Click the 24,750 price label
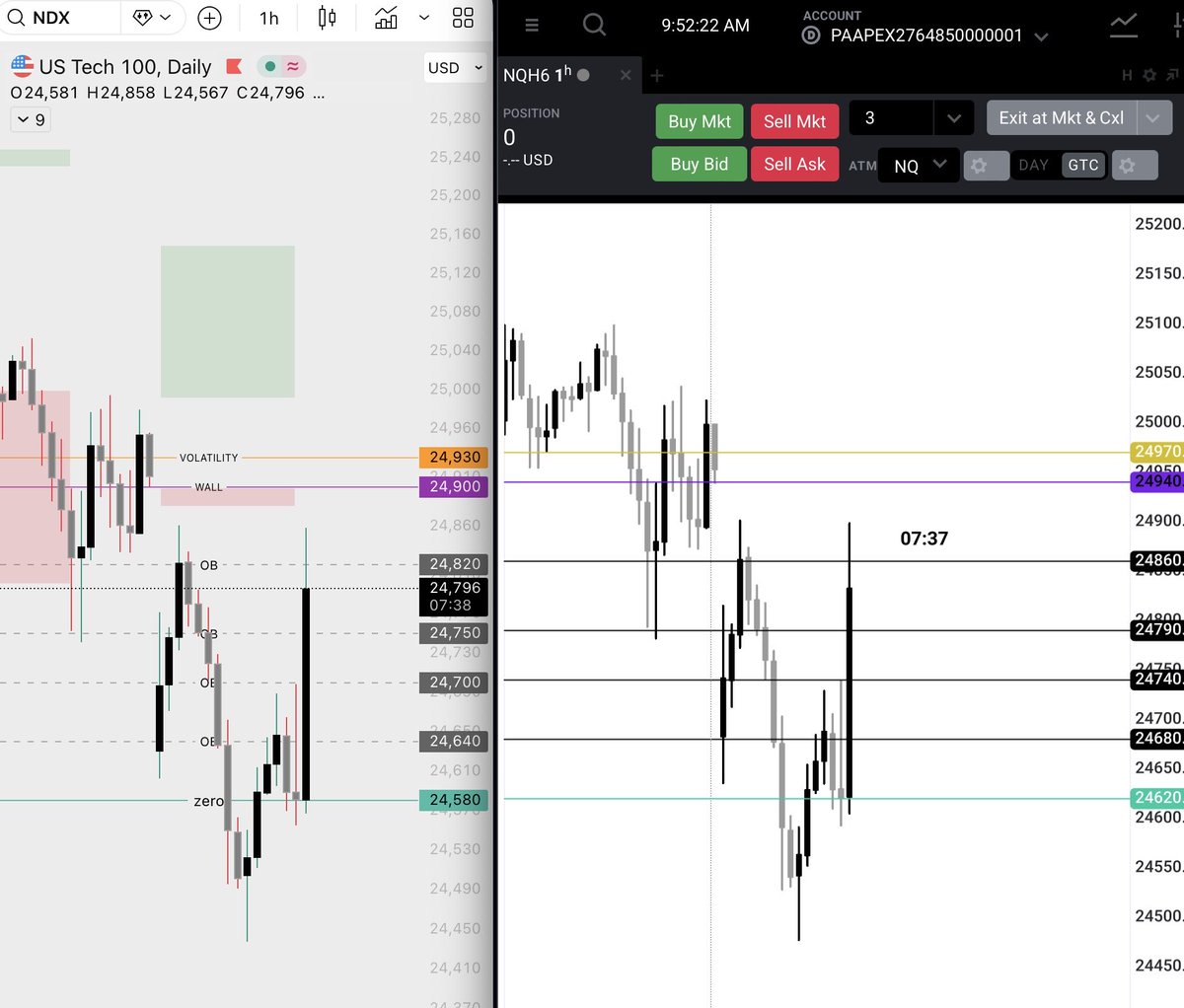This screenshot has width=1184, height=1008. point(454,633)
